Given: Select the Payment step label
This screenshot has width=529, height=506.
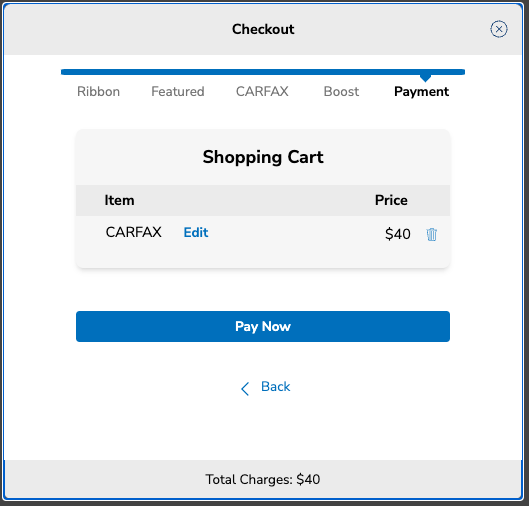Looking at the screenshot, I should [x=421, y=92].
